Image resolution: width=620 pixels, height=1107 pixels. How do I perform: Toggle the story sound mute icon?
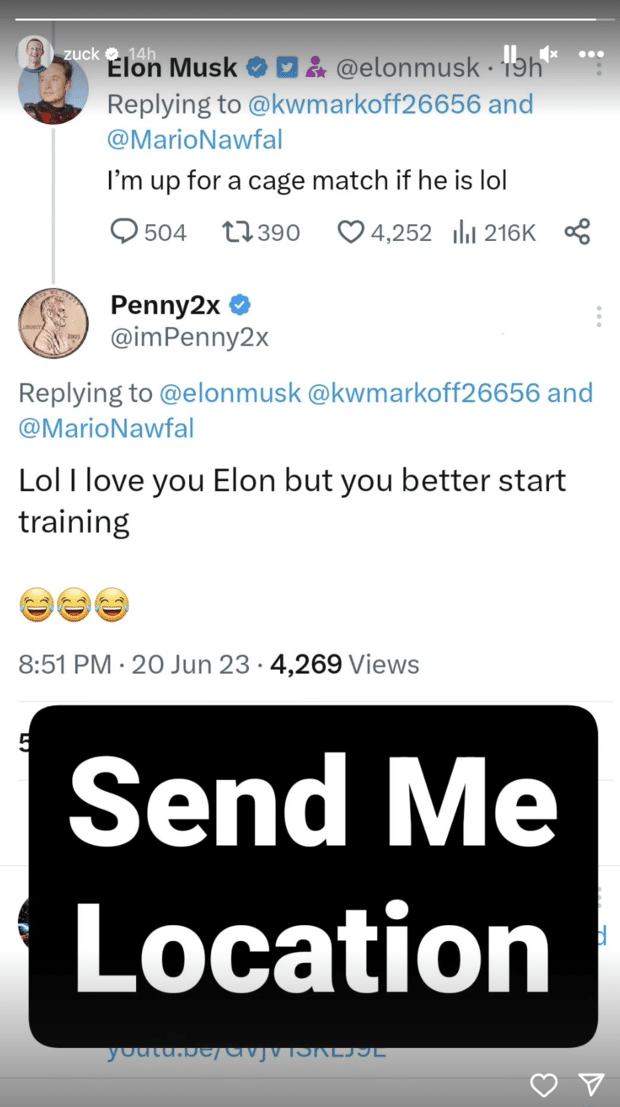[x=548, y=53]
